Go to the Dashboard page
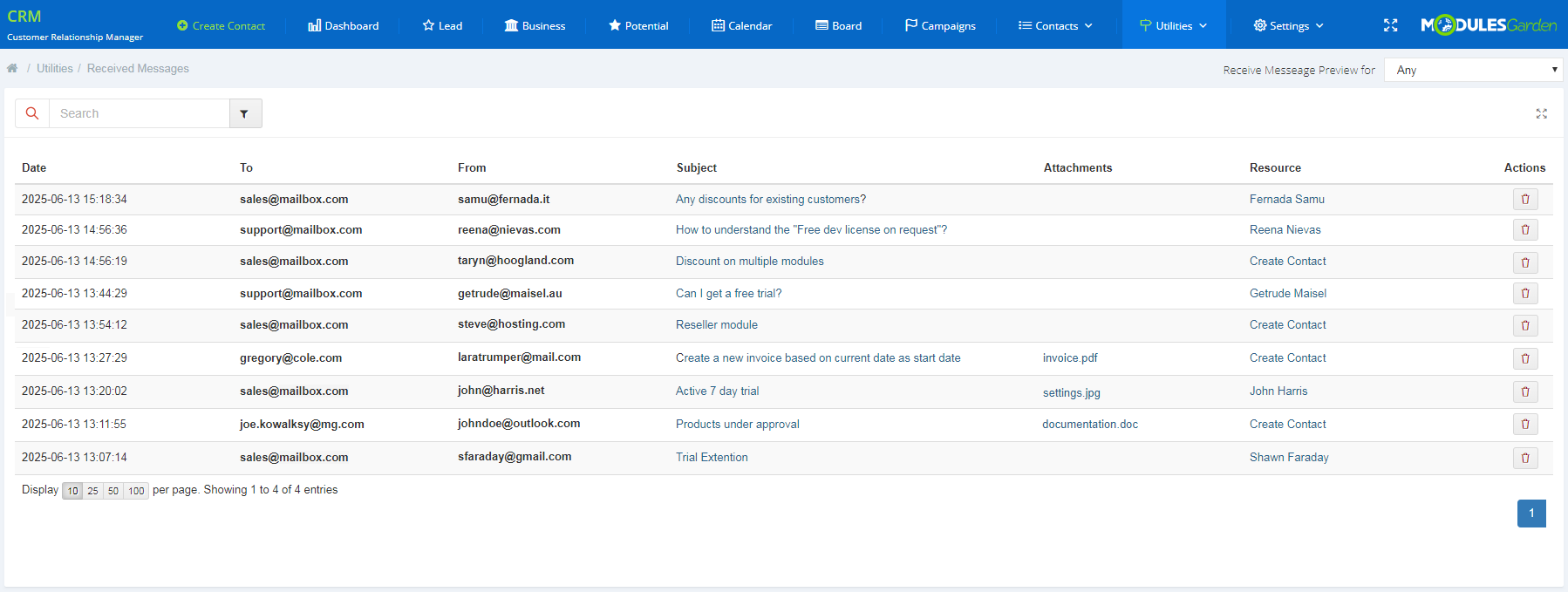 click(344, 25)
